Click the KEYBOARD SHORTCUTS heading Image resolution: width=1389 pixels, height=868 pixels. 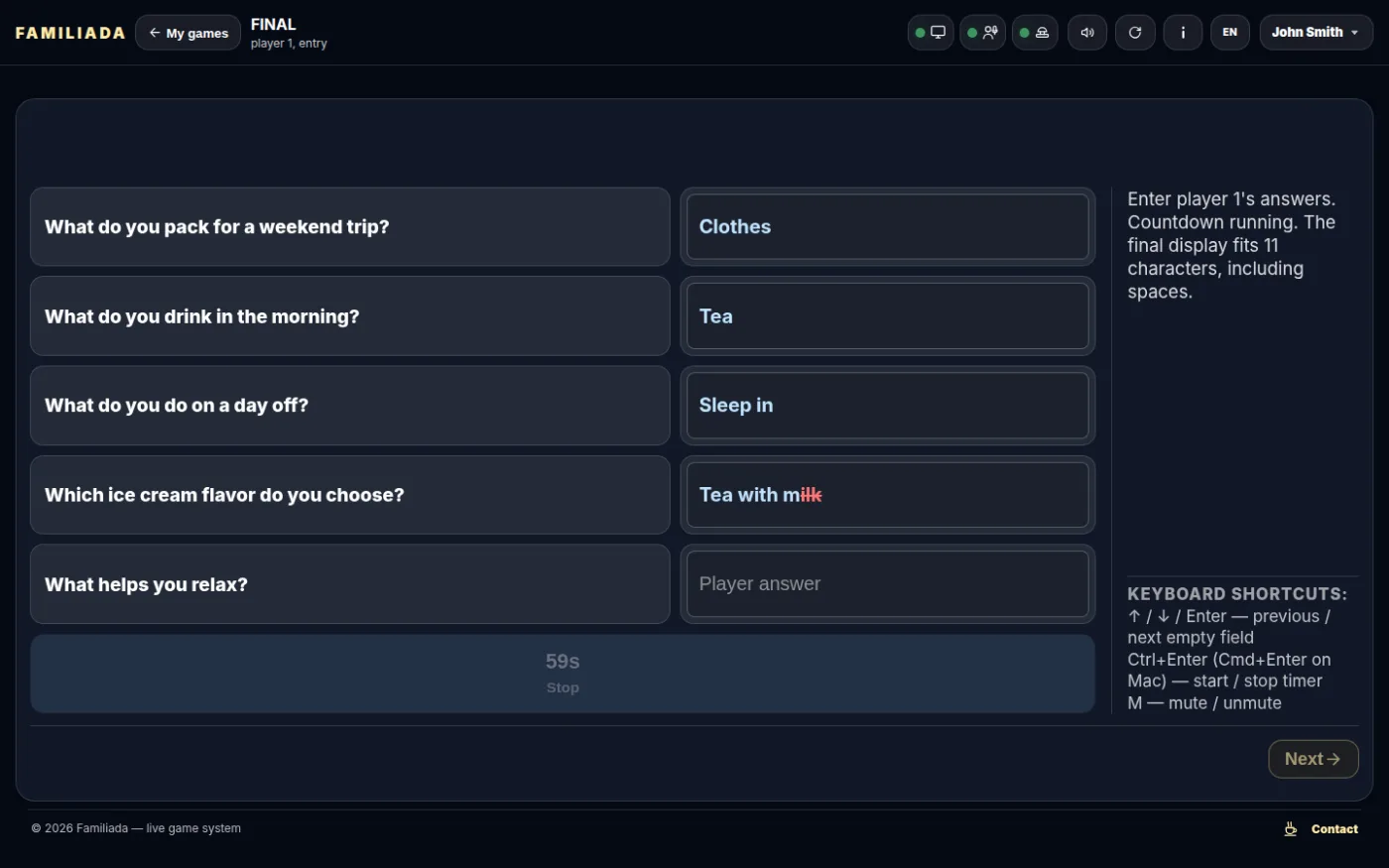click(1237, 594)
